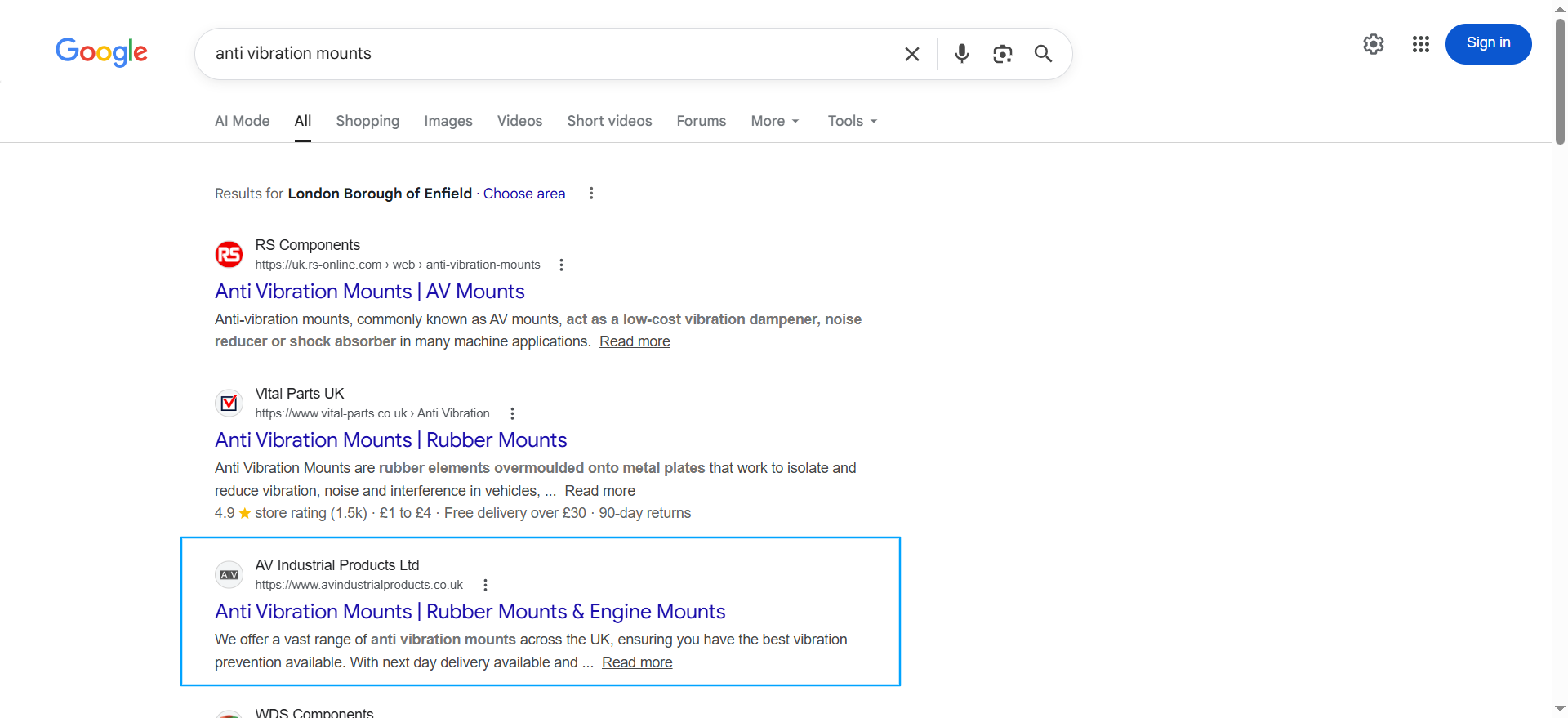Click the page vertical scrollbar thumb
This screenshot has height=718, width=1568.
pos(1560,80)
